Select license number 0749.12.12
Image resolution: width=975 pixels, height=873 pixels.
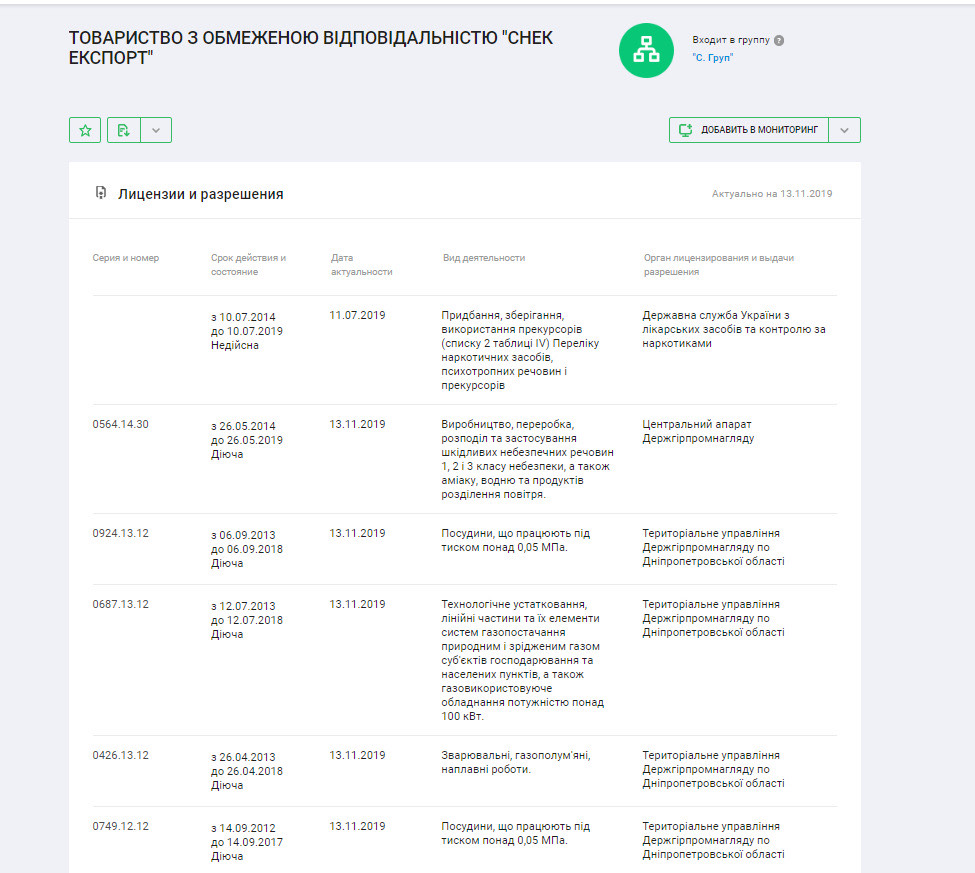click(121, 826)
